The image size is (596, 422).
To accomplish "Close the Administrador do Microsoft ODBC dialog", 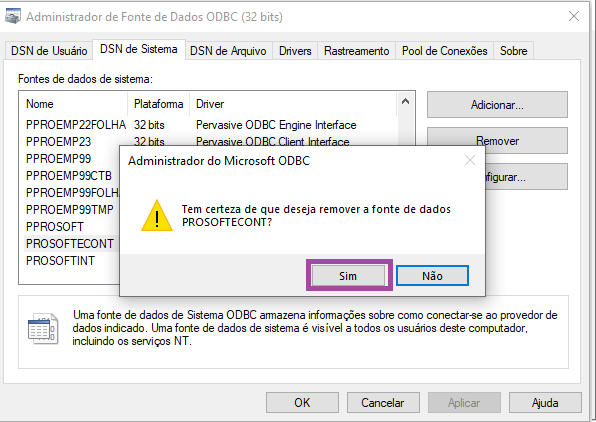I will (x=470, y=160).
